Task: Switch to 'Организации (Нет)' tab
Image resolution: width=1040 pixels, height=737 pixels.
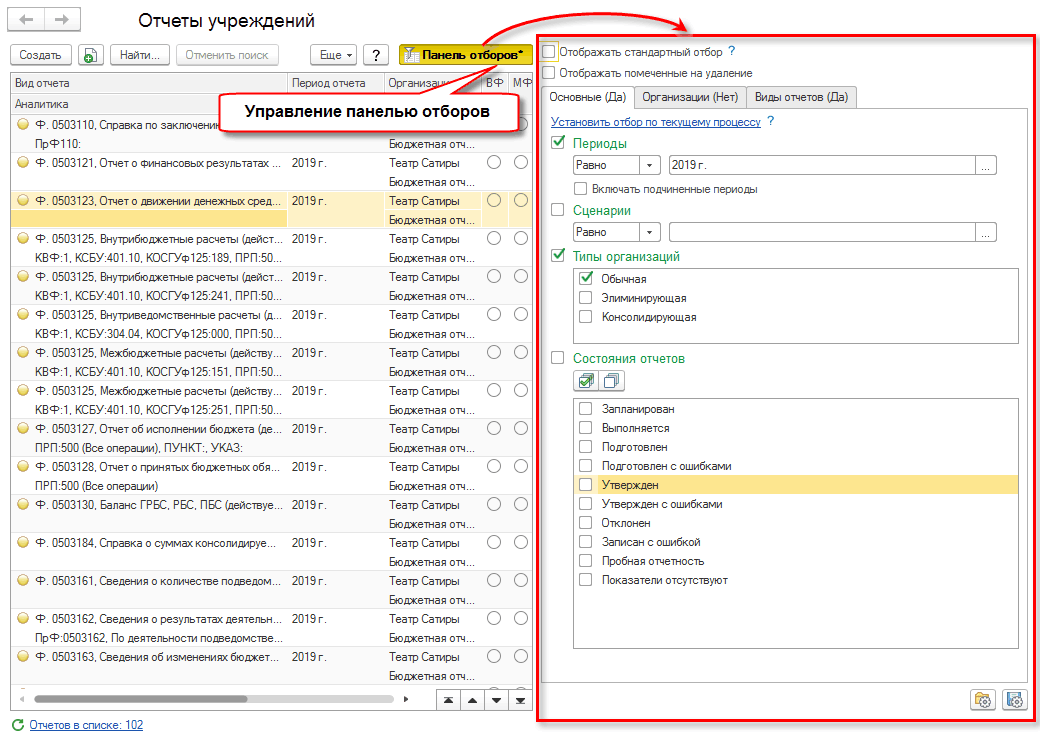Action: pos(690,97)
